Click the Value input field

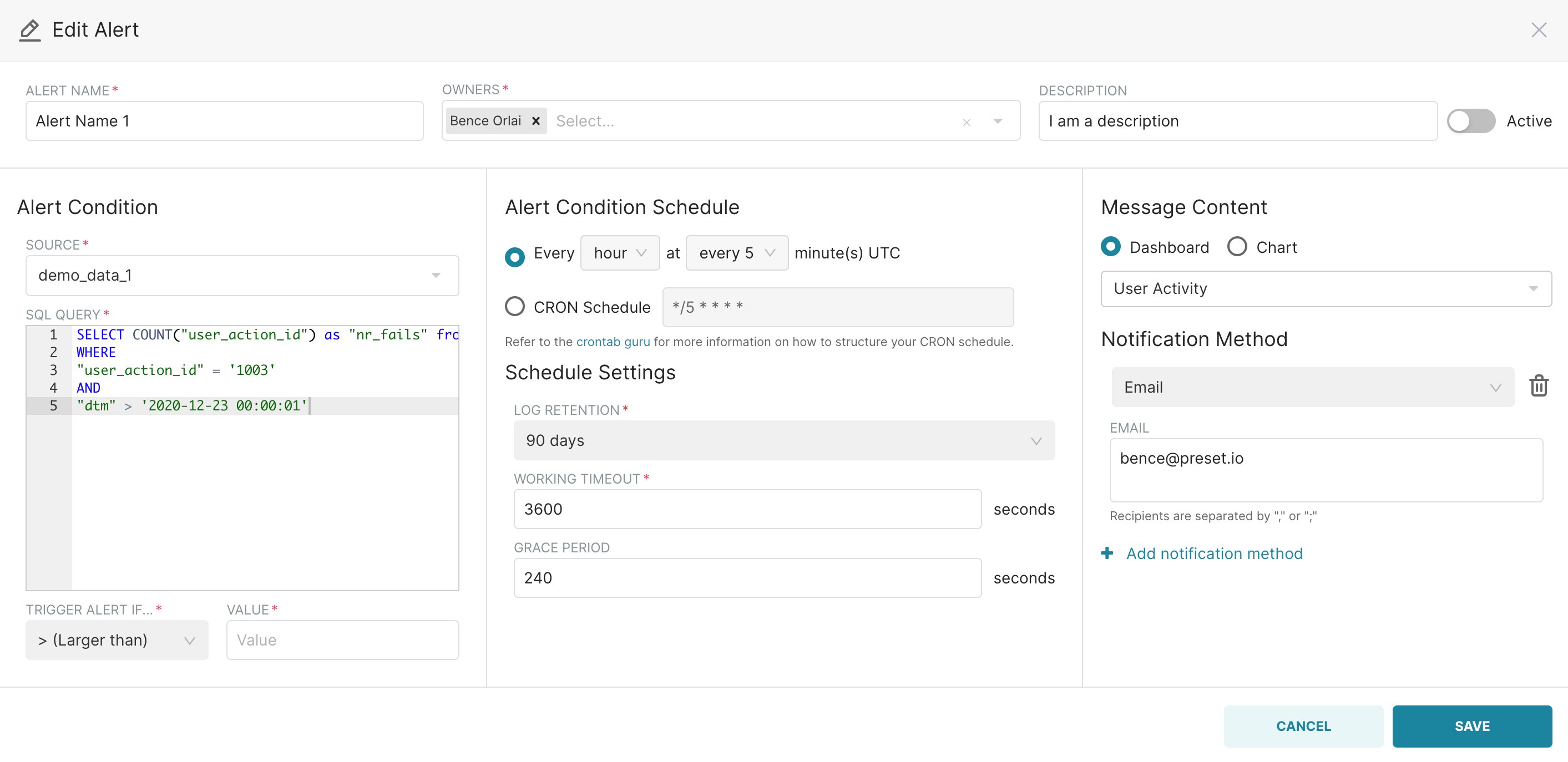[342, 639]
